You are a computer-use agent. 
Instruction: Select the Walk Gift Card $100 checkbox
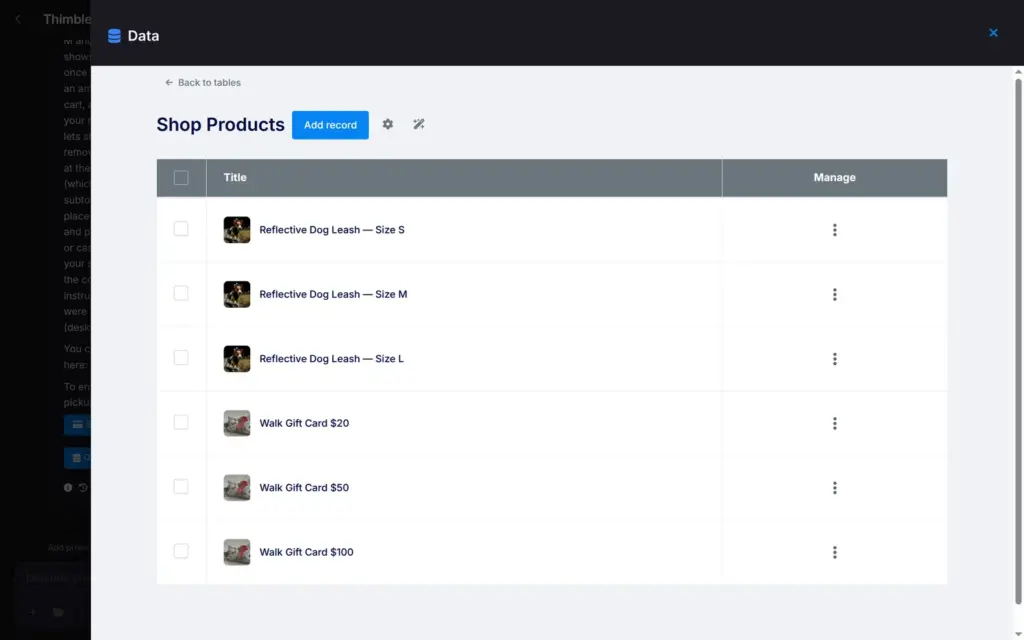tap(181, 551)
